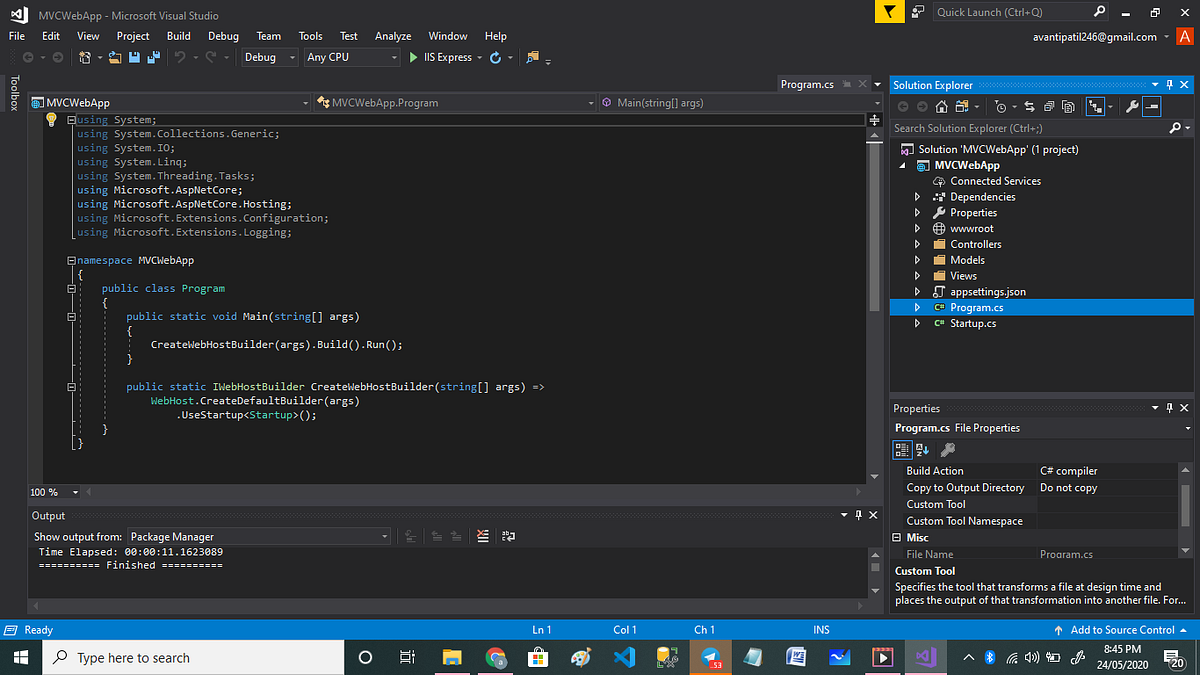Toggle Word Wrap in the Output window
The width and height of the screenshot is (1200, 675).
click(x=508, y=536)
